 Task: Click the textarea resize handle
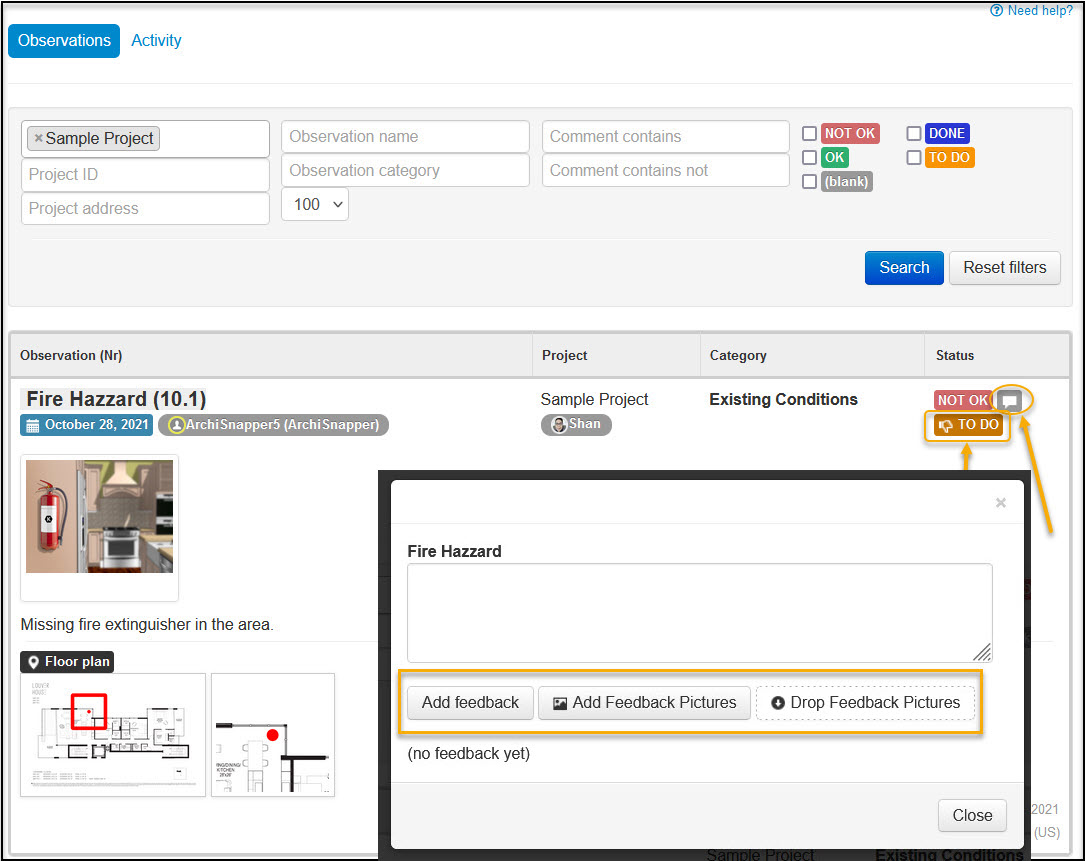pos(982,652)
